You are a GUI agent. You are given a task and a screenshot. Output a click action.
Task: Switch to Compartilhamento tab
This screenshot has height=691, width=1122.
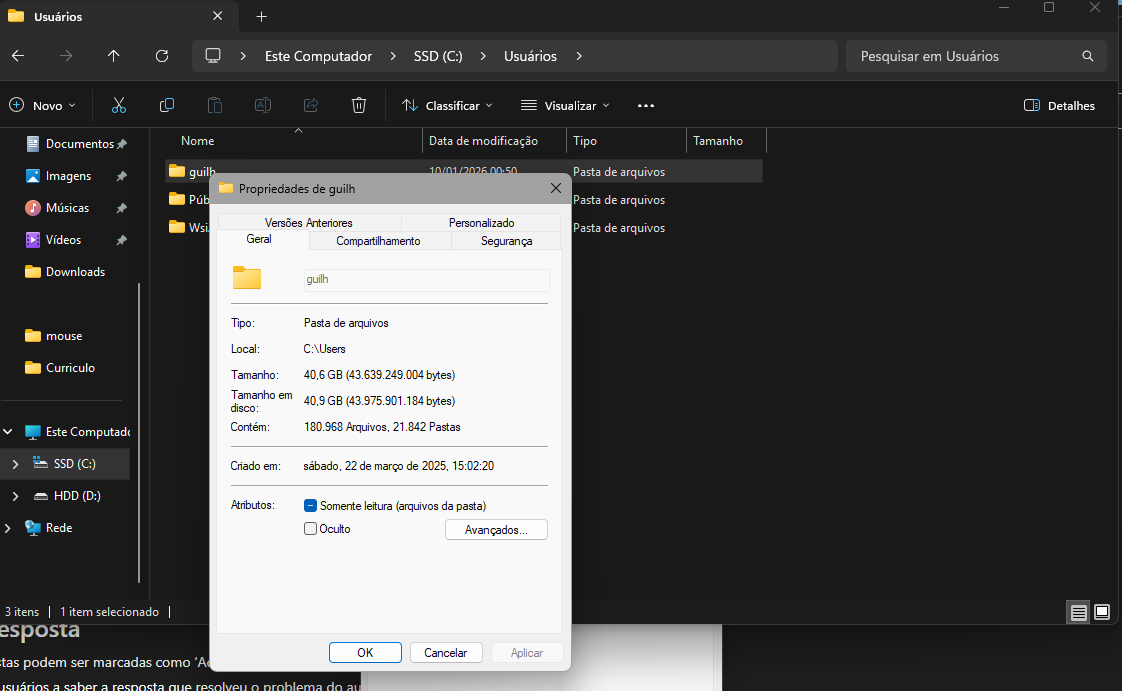pos(378,241)
